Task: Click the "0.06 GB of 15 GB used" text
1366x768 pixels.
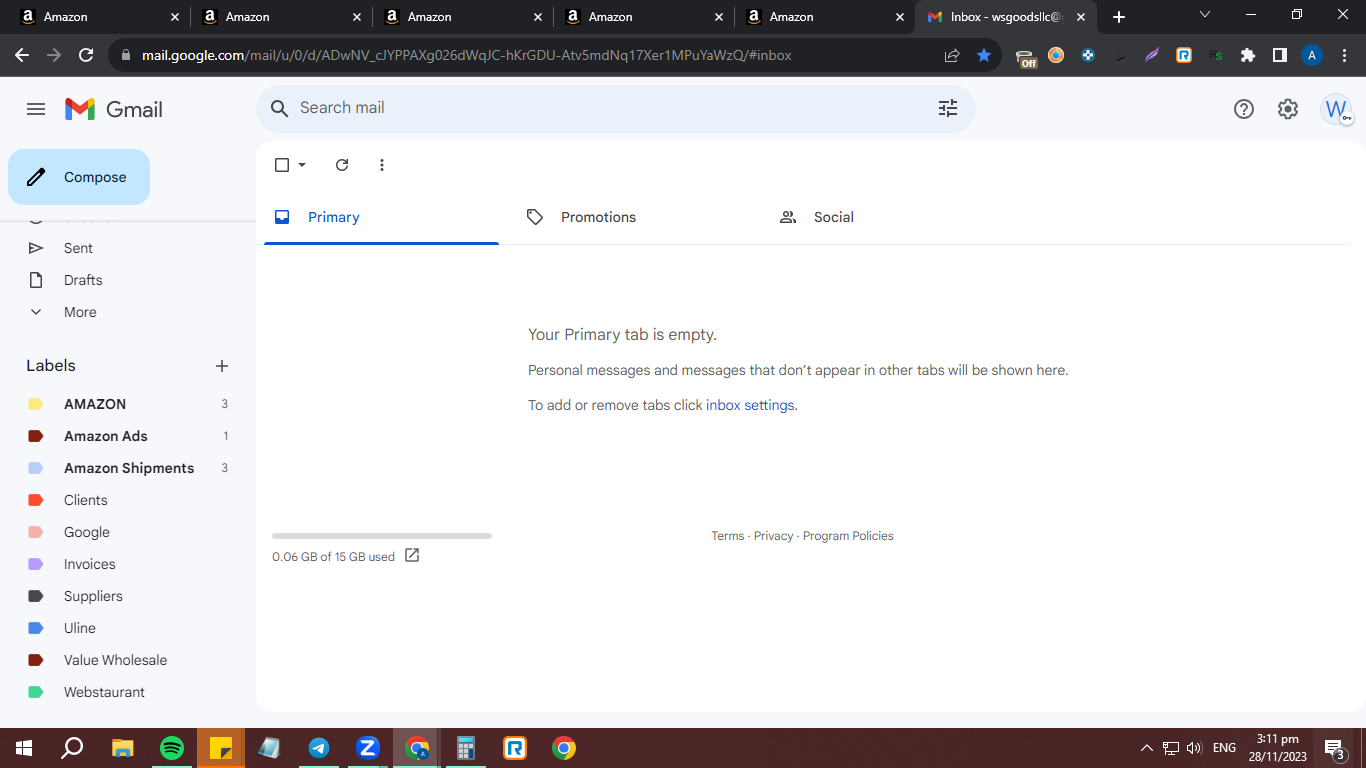Action: click(x=333, y=557)
